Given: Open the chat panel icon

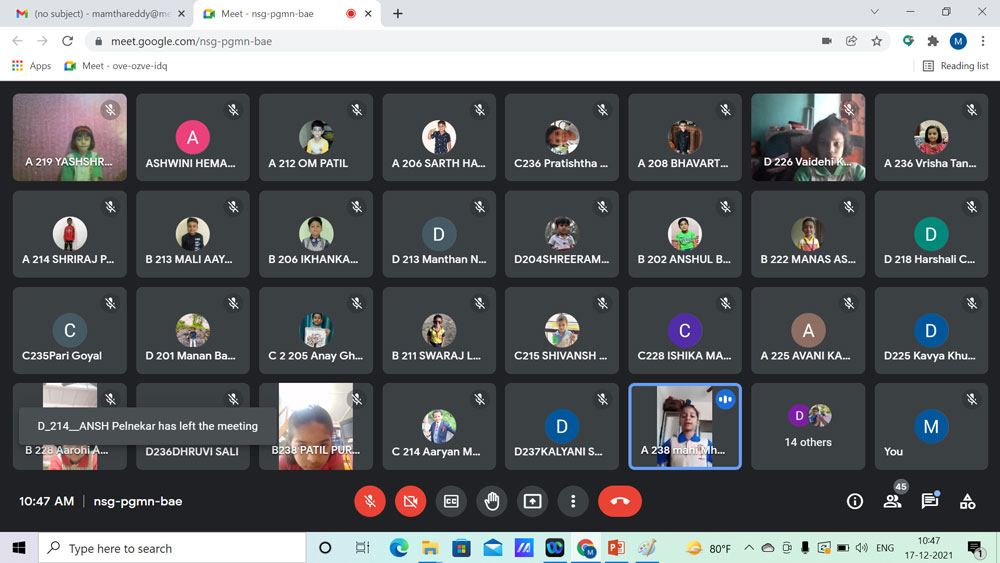Looking at the screenshot, I should [x=929, y=501].
